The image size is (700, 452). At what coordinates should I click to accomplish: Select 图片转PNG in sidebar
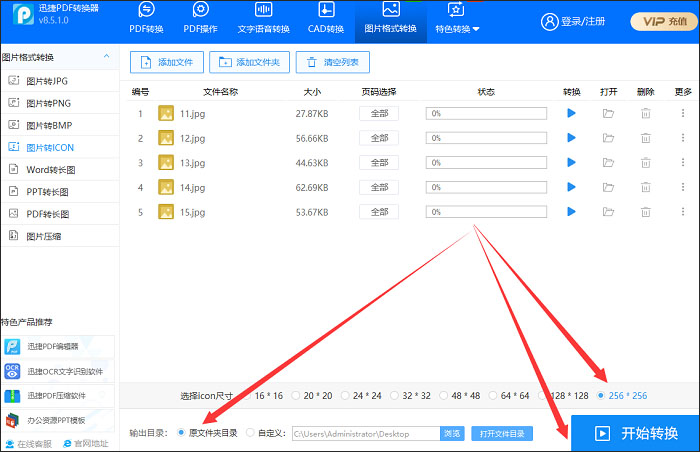(60, 103)
